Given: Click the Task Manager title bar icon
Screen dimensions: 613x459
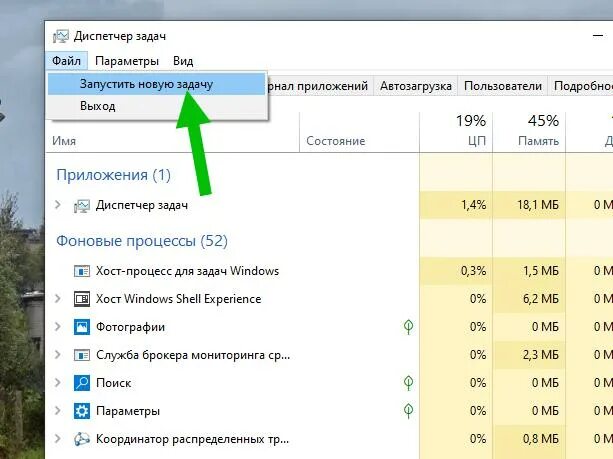Looking at the screenshot, I should [x=61, y=36].
